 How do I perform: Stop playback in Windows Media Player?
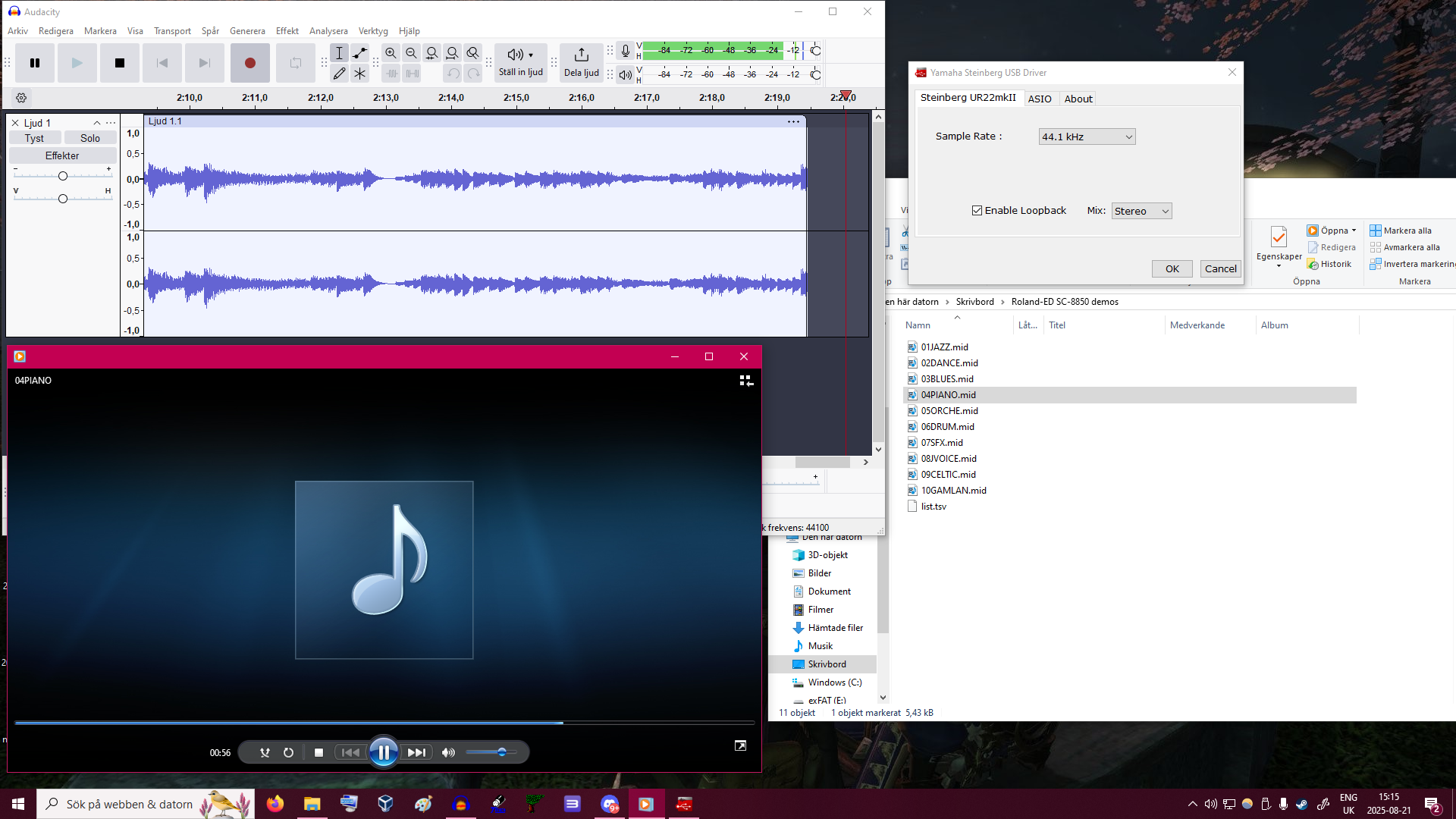click(318, 752)
